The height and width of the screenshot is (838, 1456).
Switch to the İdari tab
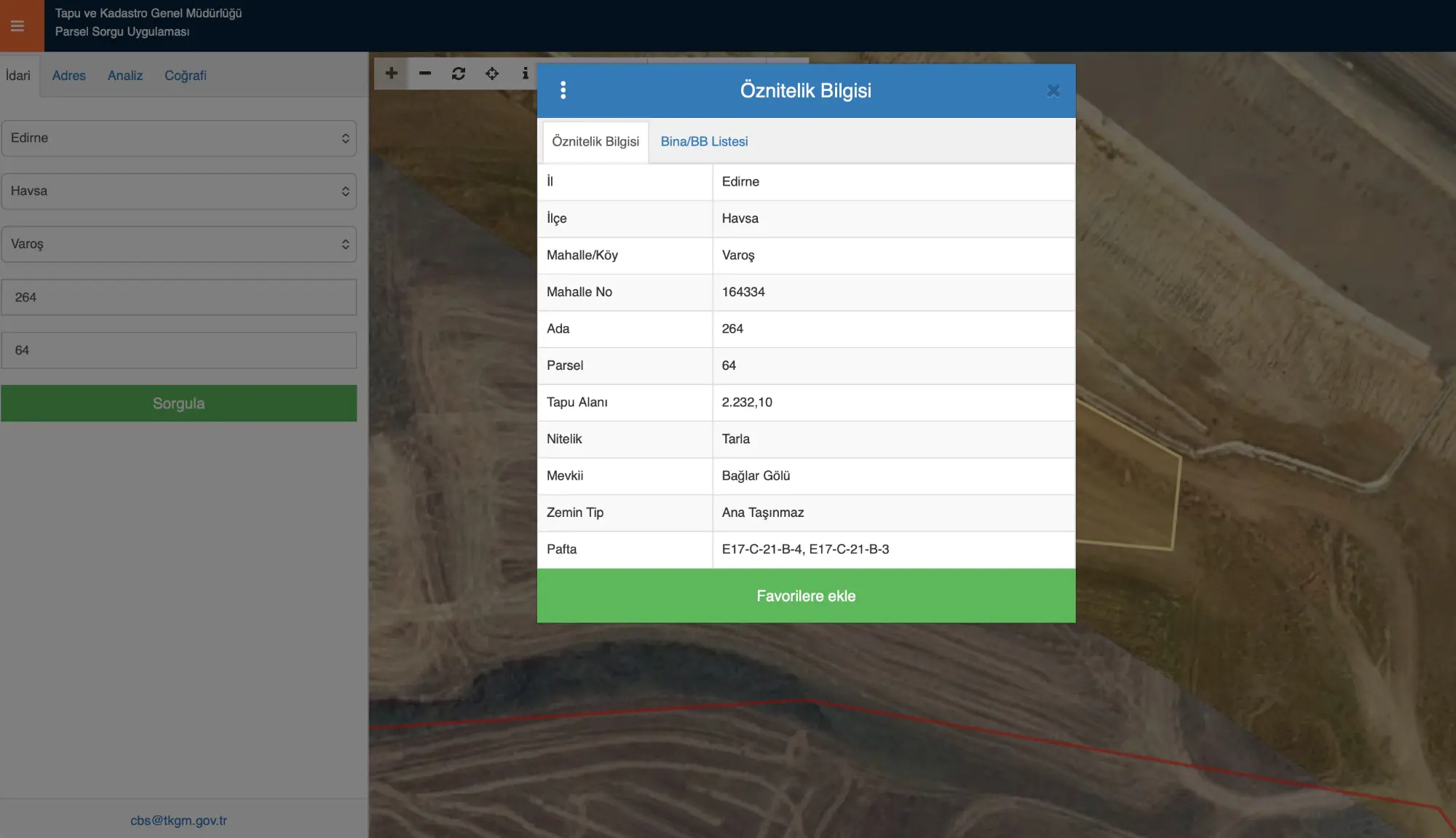18,76
